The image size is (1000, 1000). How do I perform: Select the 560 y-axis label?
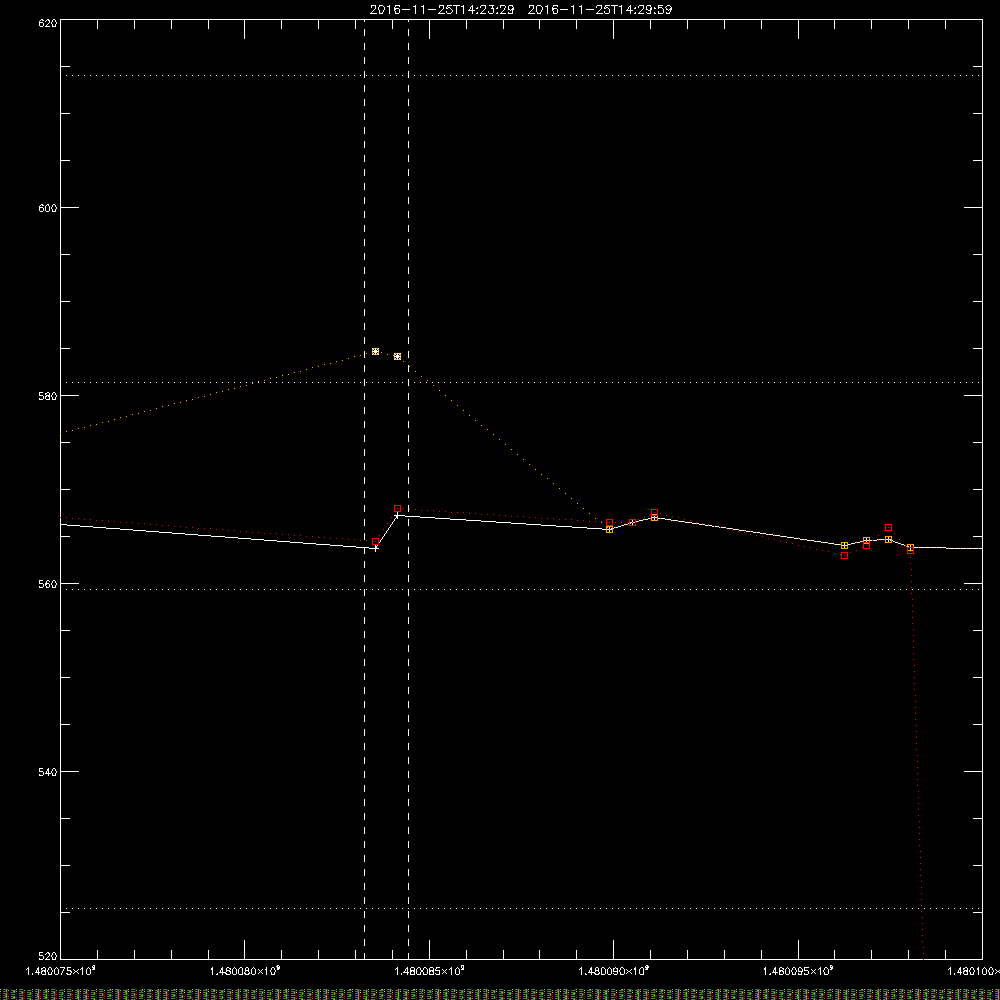point(48,584)
